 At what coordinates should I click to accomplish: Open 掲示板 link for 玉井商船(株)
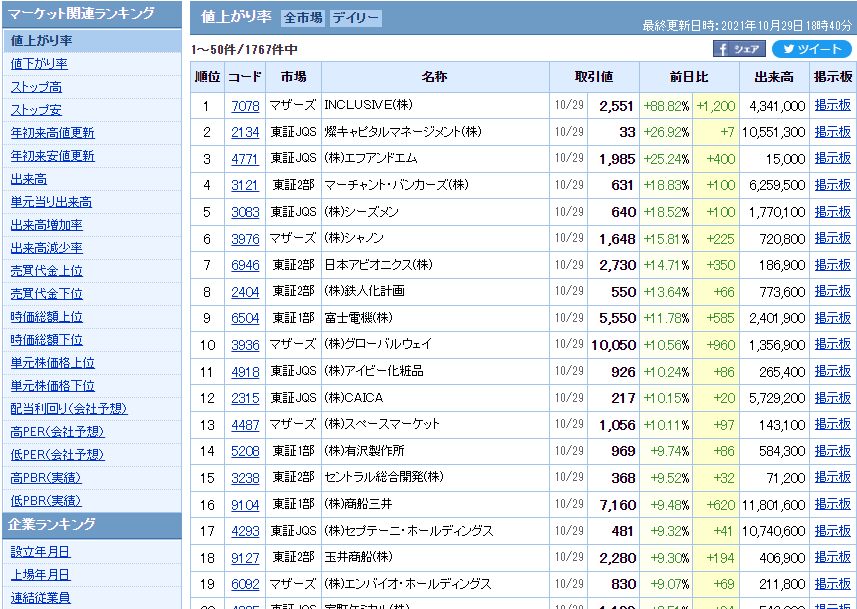click(832, 557)
